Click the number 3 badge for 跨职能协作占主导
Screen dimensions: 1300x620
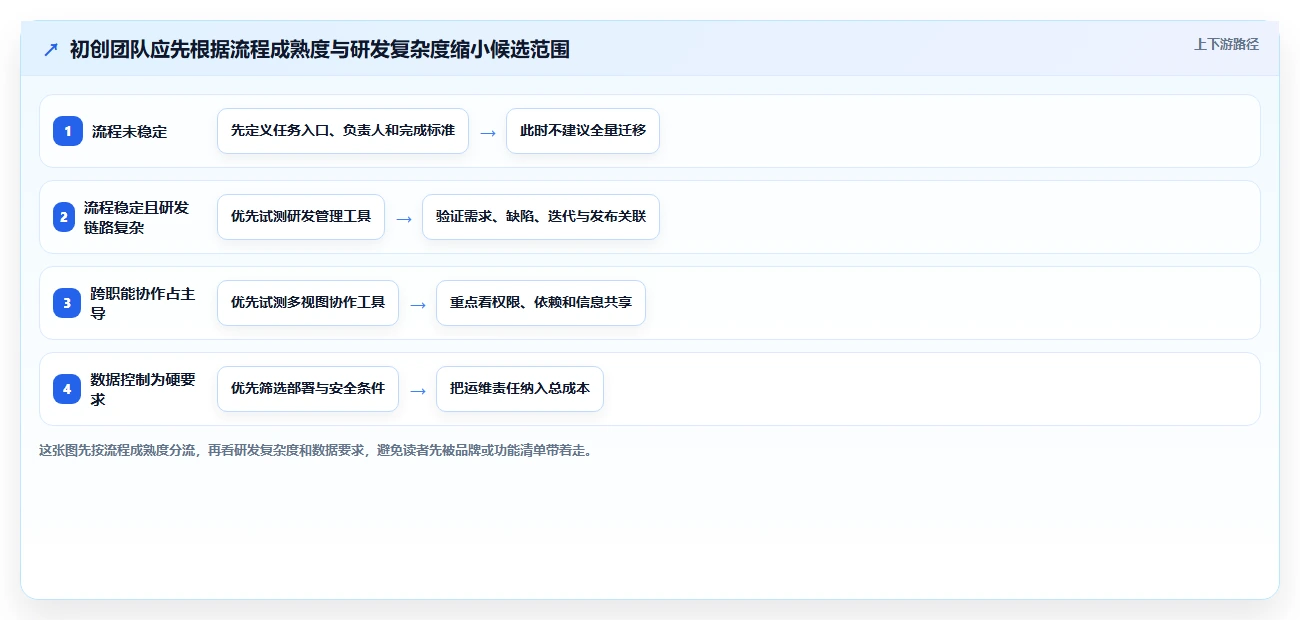pos(67,303)
